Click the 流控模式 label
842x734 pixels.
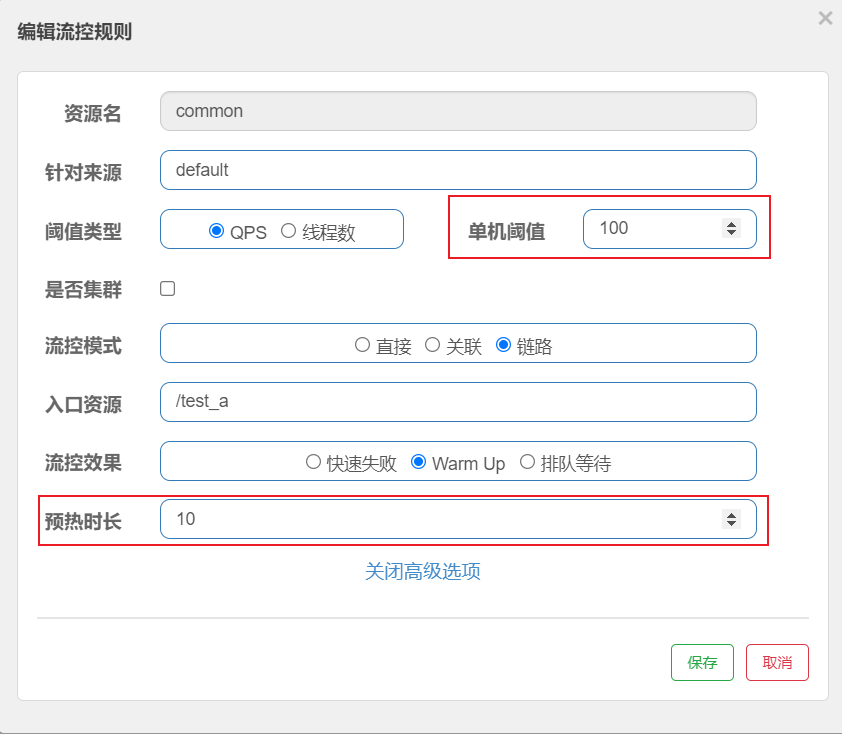point(83,346)
